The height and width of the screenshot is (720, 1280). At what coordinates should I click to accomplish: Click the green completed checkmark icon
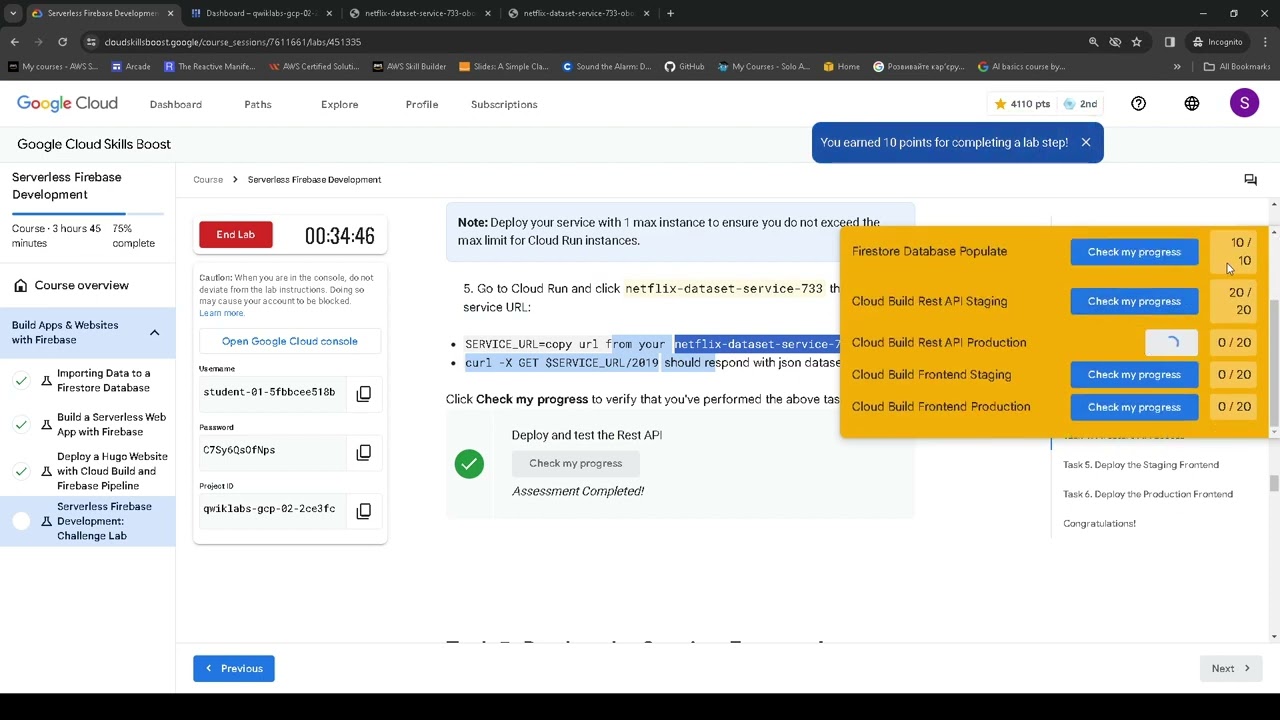(x=469, y=464)
